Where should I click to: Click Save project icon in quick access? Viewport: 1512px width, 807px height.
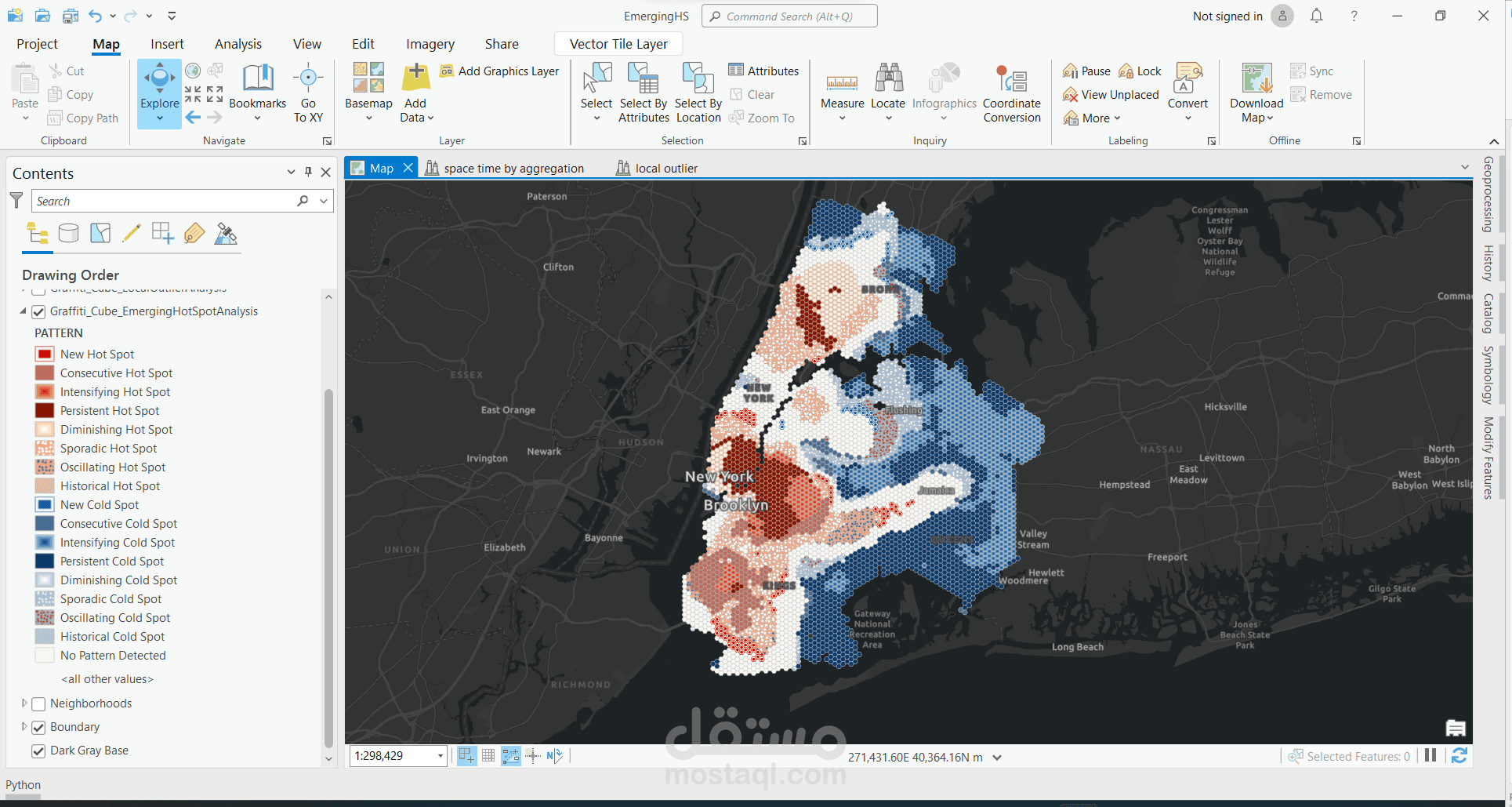(71, 16)
